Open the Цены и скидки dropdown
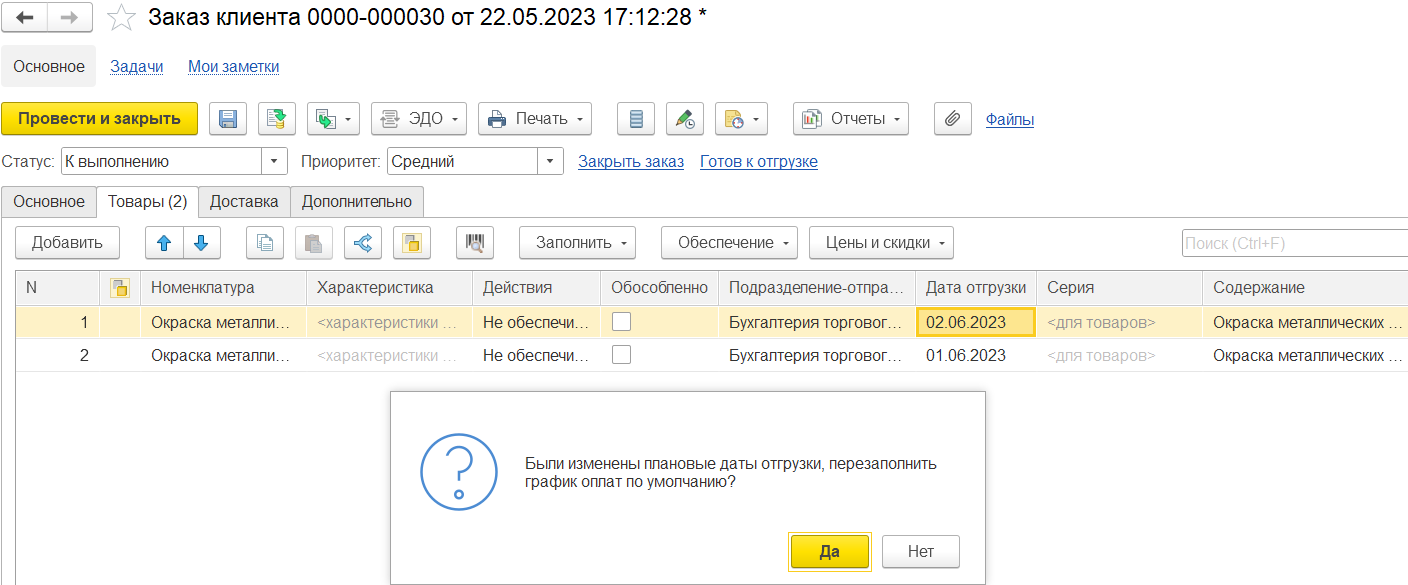 click(881, 243)
